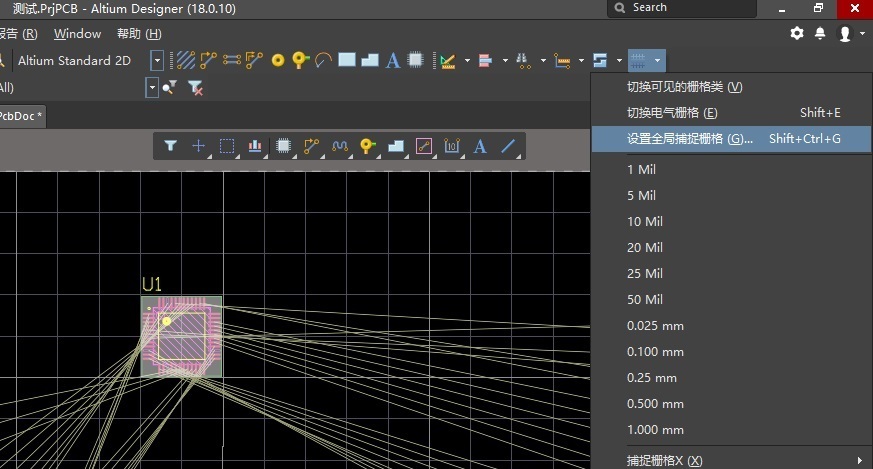Choose 设置全局捕捉栅格 (G) from the menu

click(690, 139)
